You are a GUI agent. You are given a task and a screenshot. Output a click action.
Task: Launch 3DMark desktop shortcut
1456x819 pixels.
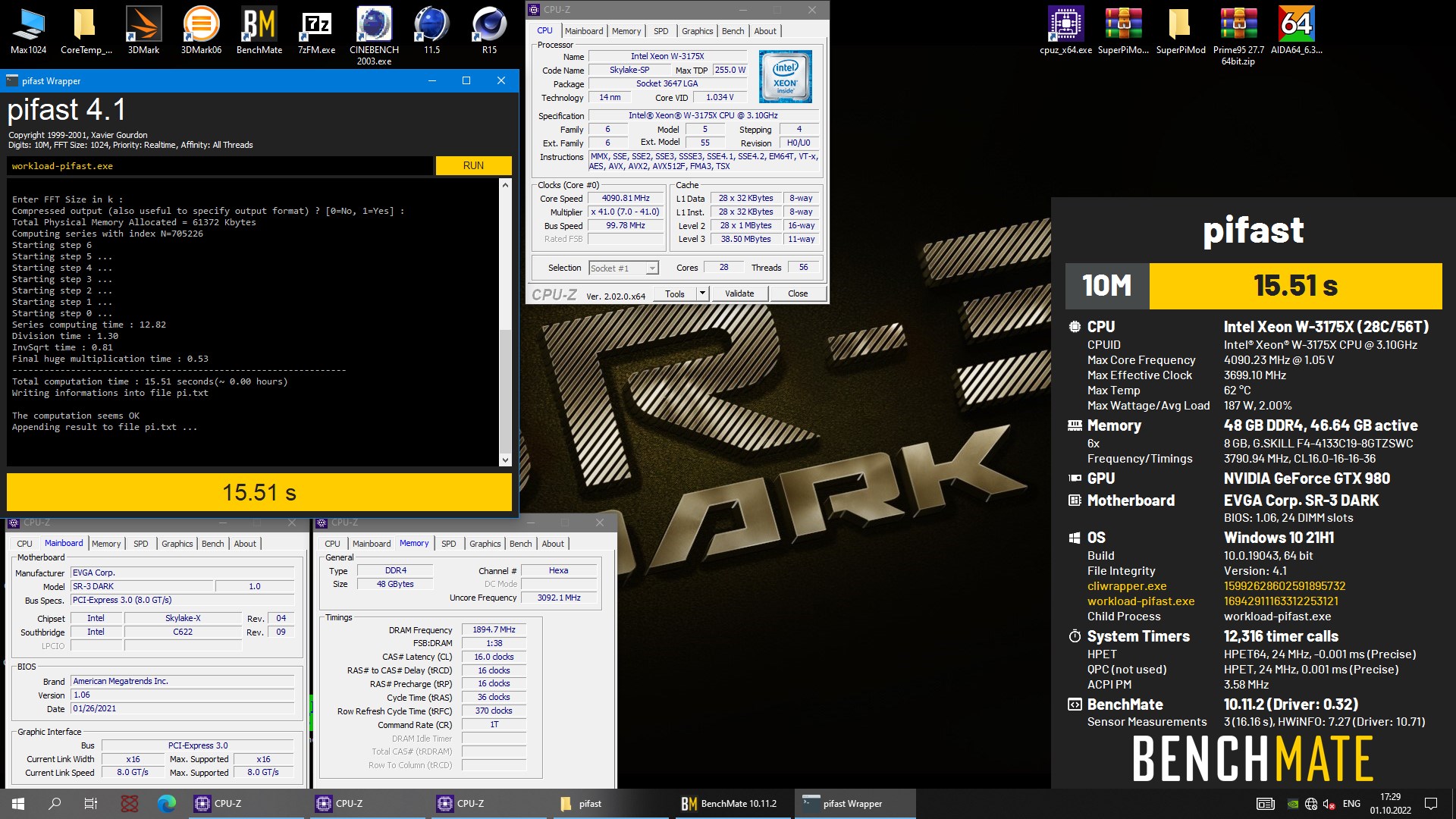pyautogui.click(x=143, y=31)
